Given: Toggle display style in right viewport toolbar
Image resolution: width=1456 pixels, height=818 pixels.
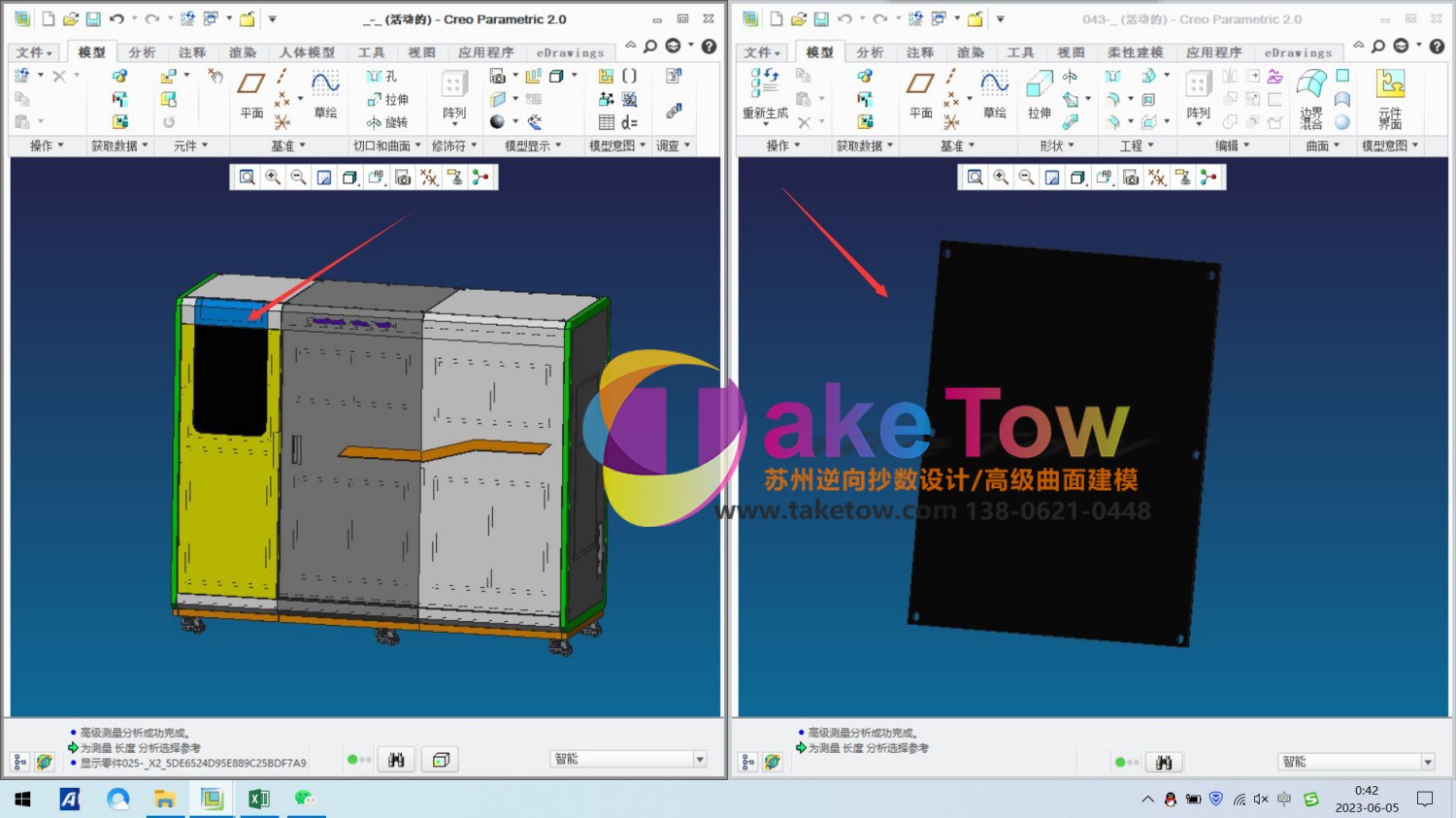Looking at the screenshot, I should coord(1077,178).
